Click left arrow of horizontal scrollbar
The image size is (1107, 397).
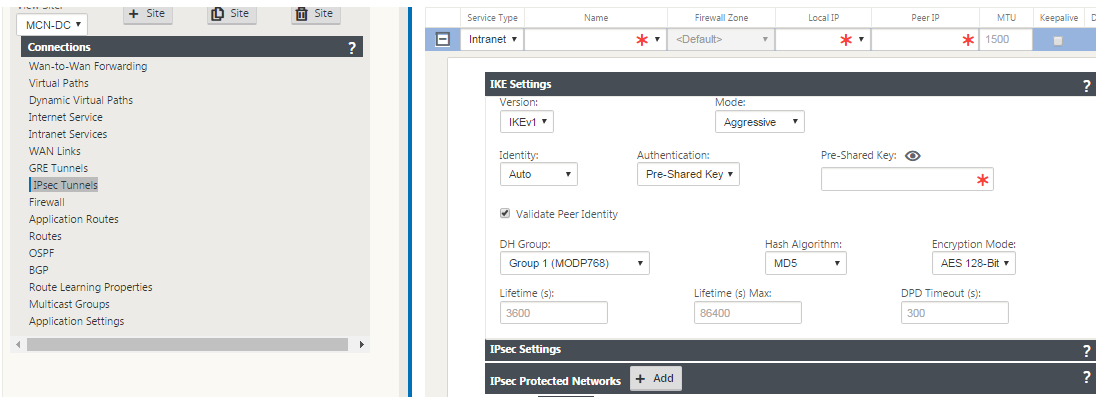pyautogui.click(x=17, y=344)
